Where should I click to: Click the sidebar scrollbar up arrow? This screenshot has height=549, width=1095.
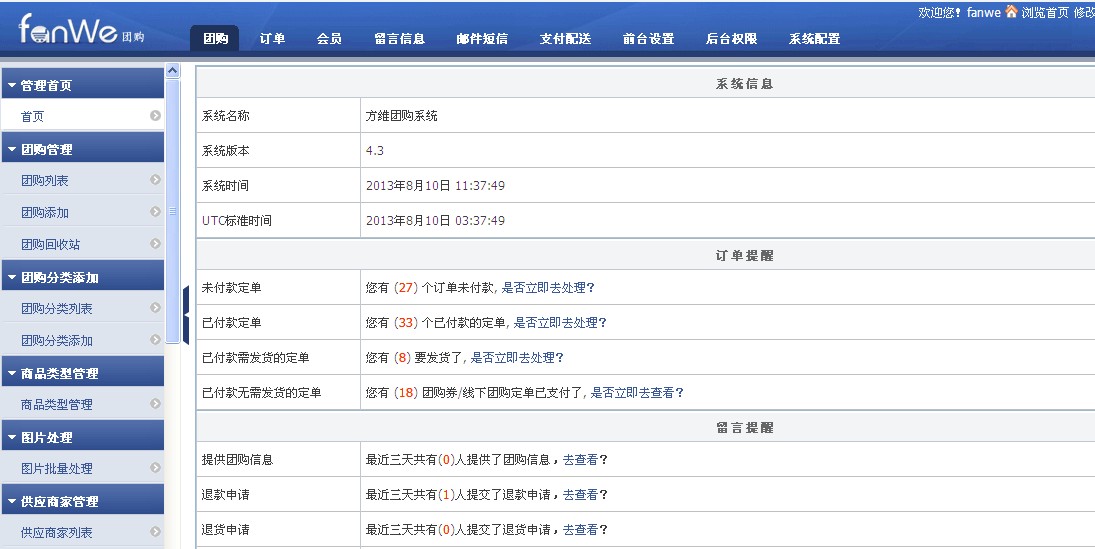click(x=172, y=70)
